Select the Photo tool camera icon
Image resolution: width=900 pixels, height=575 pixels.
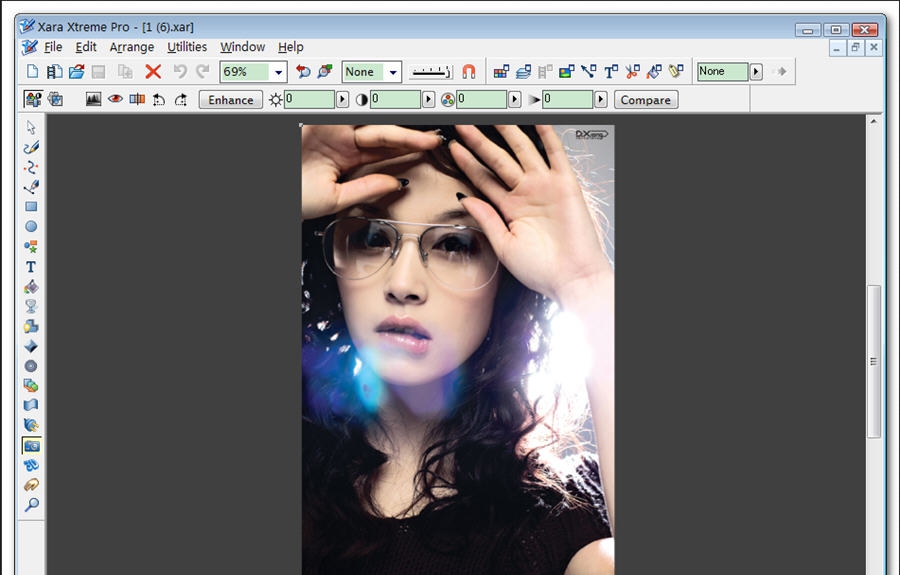coord(31,445)
